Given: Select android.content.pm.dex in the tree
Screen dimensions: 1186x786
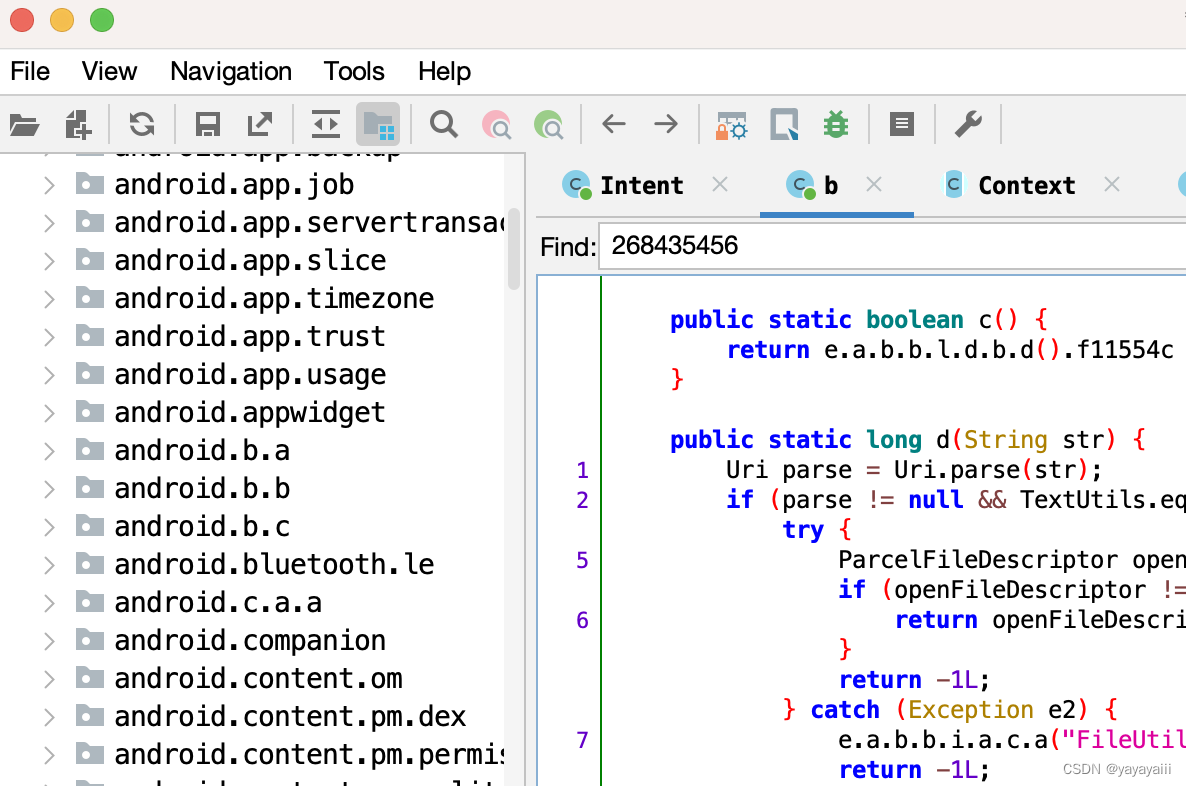Looking at the screenshot, I should [x=290, y=716].
